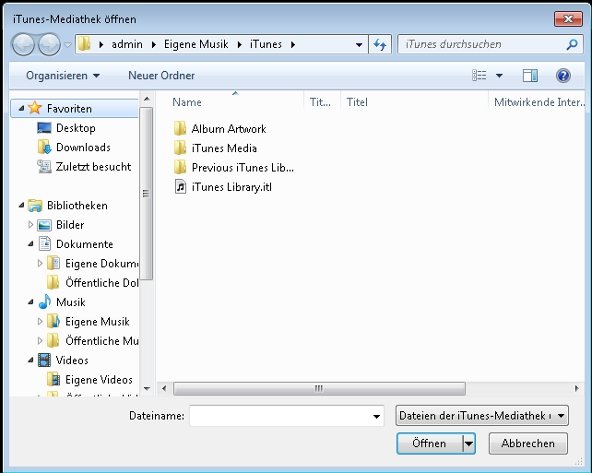Select the Musik library
This screenshot has height=473, width=592.
coord(71,302)
